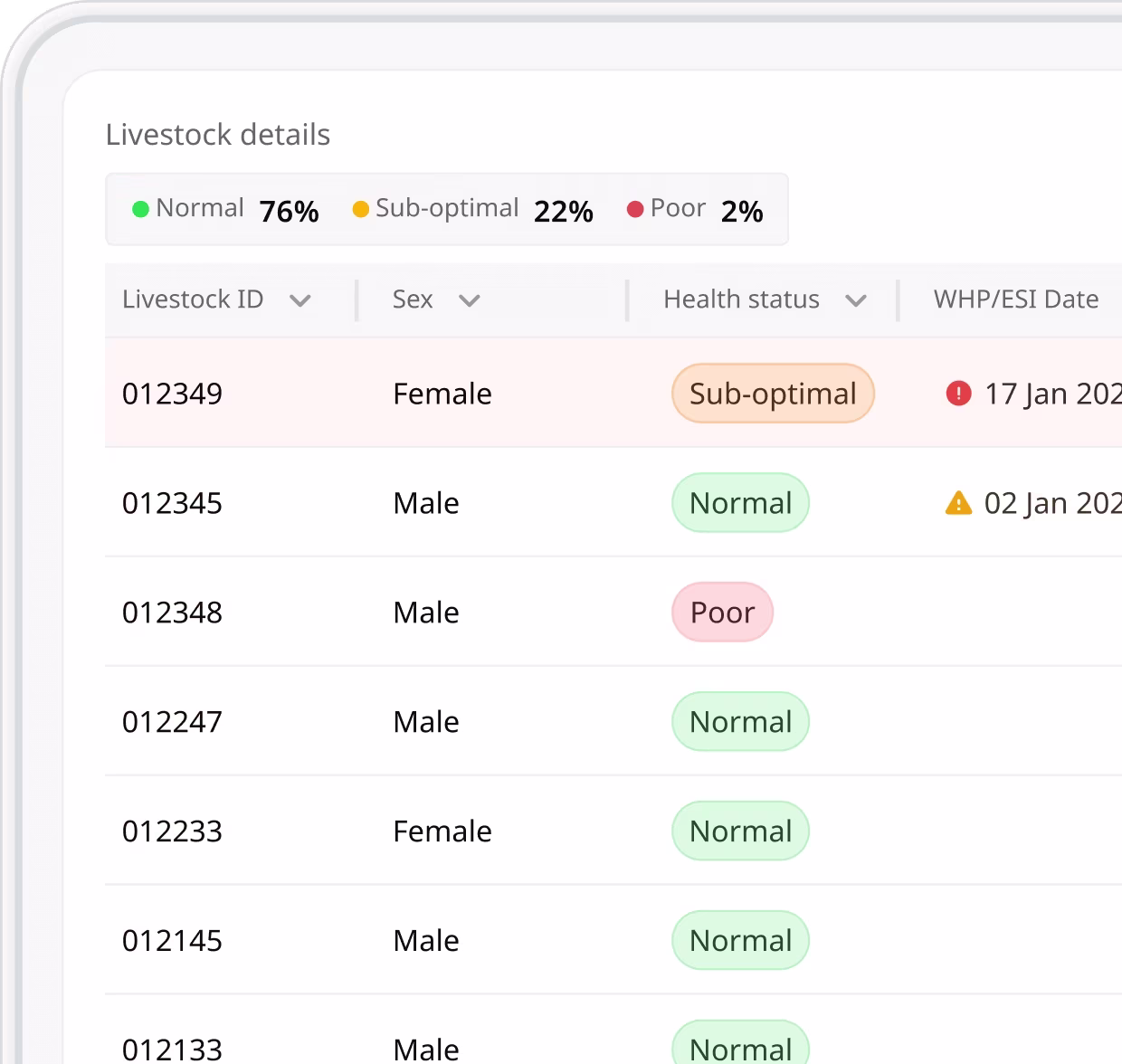Click the 02 Jan date cell

pyautogui.click(x=1053, y=504)
